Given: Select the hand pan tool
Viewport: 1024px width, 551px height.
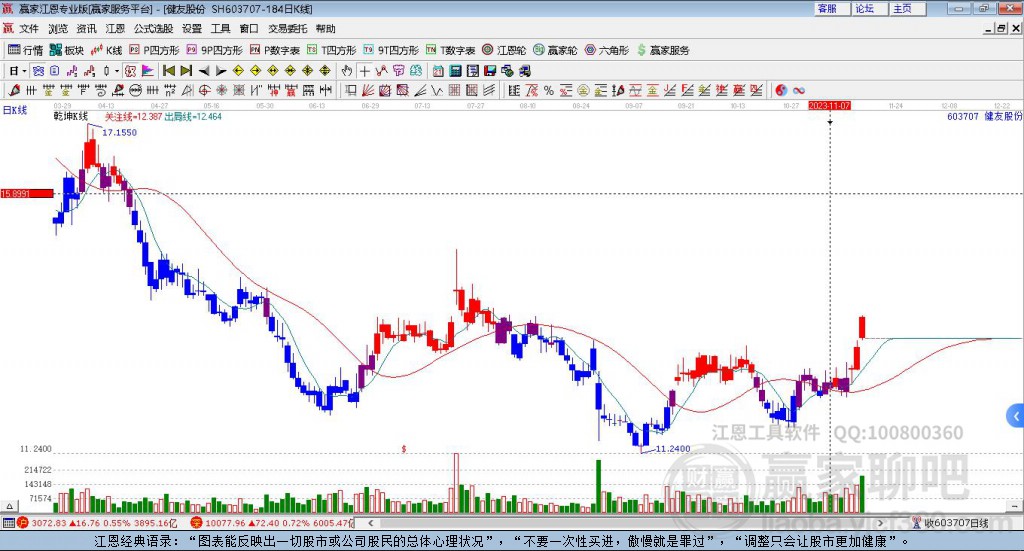Looking at the screenshot, I should (x=346, y=71).
